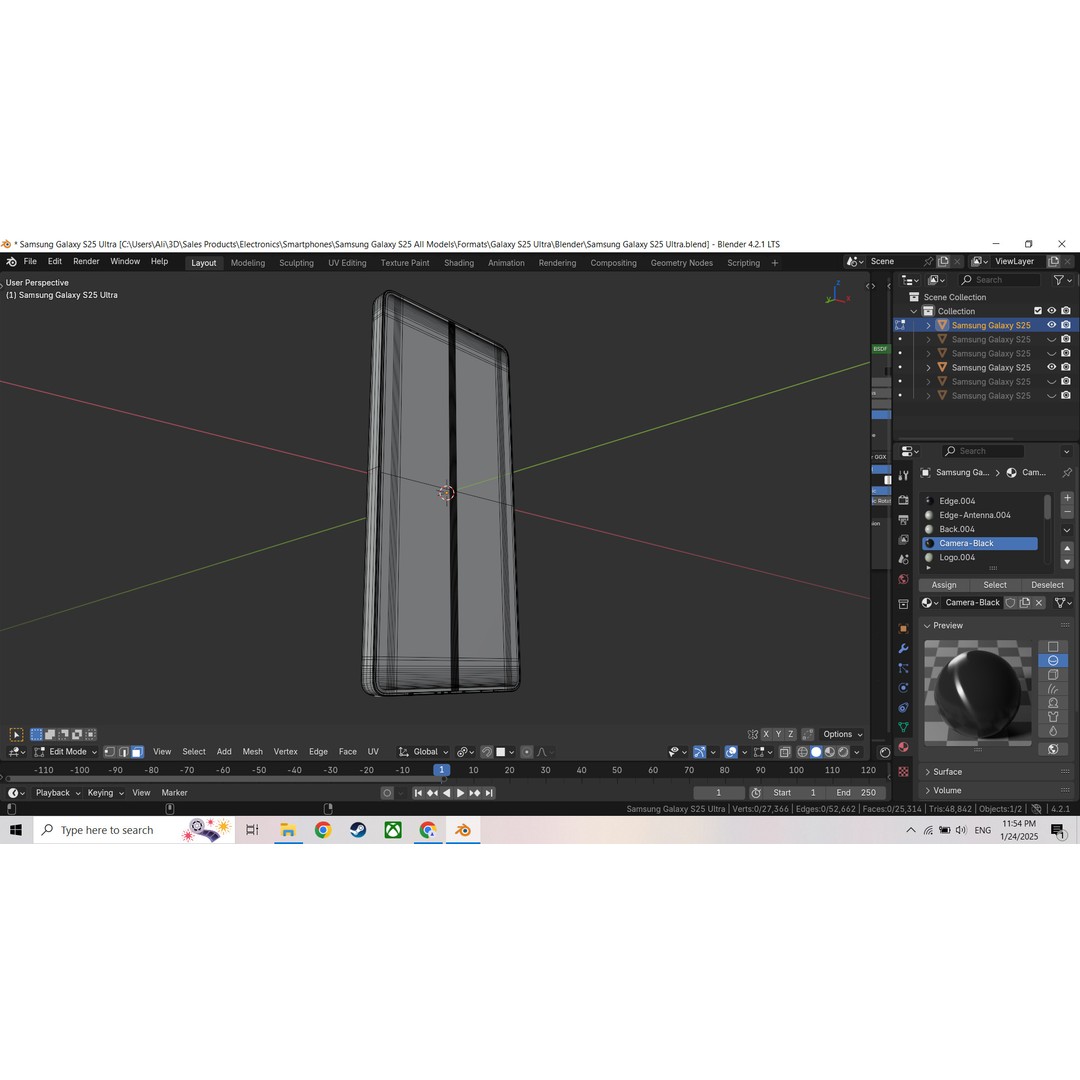Select the Edge-Antenna.004 material slot
1080x1080 pixels.
(x=981, y=515)
